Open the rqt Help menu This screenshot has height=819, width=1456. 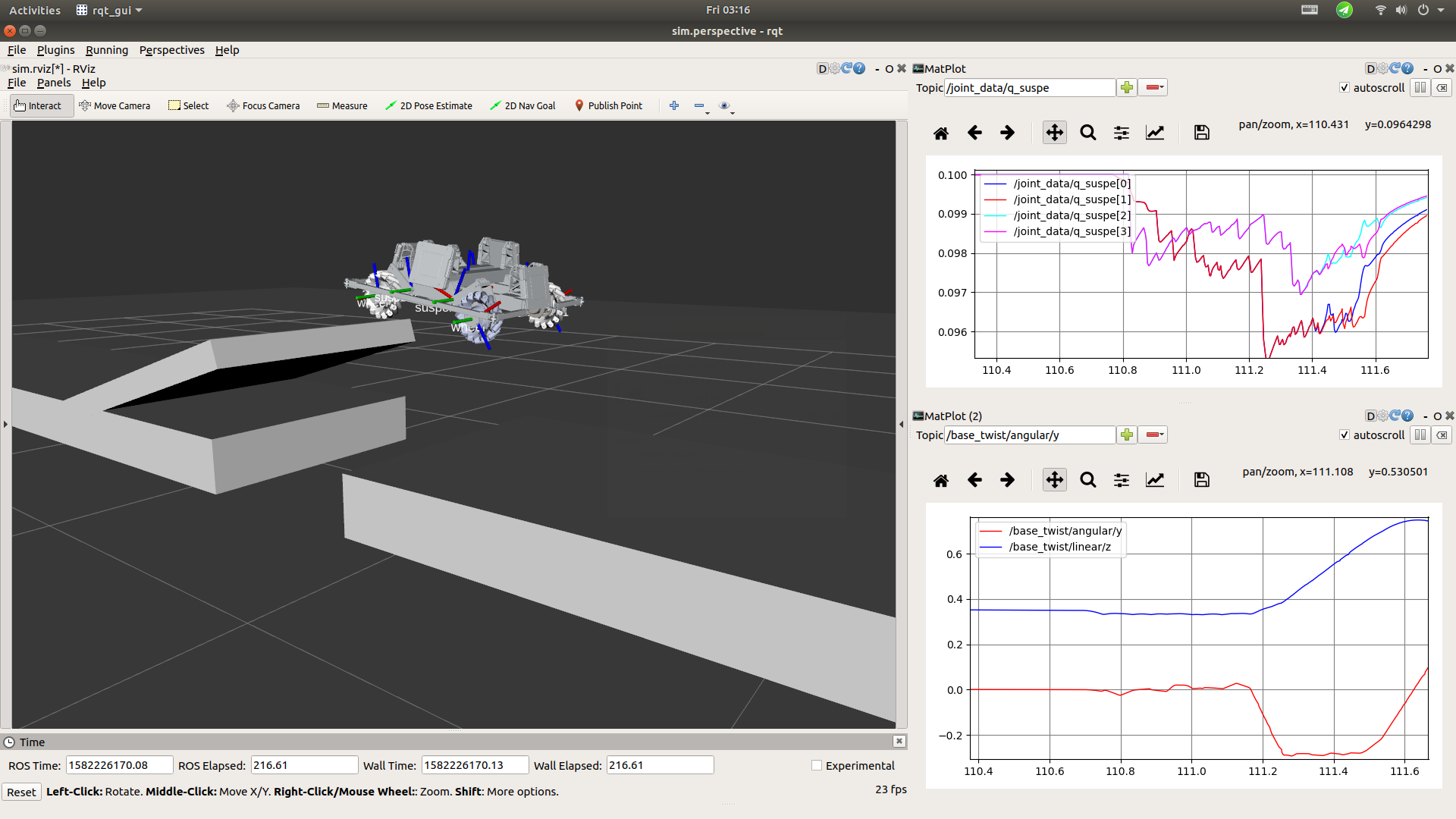227,50
